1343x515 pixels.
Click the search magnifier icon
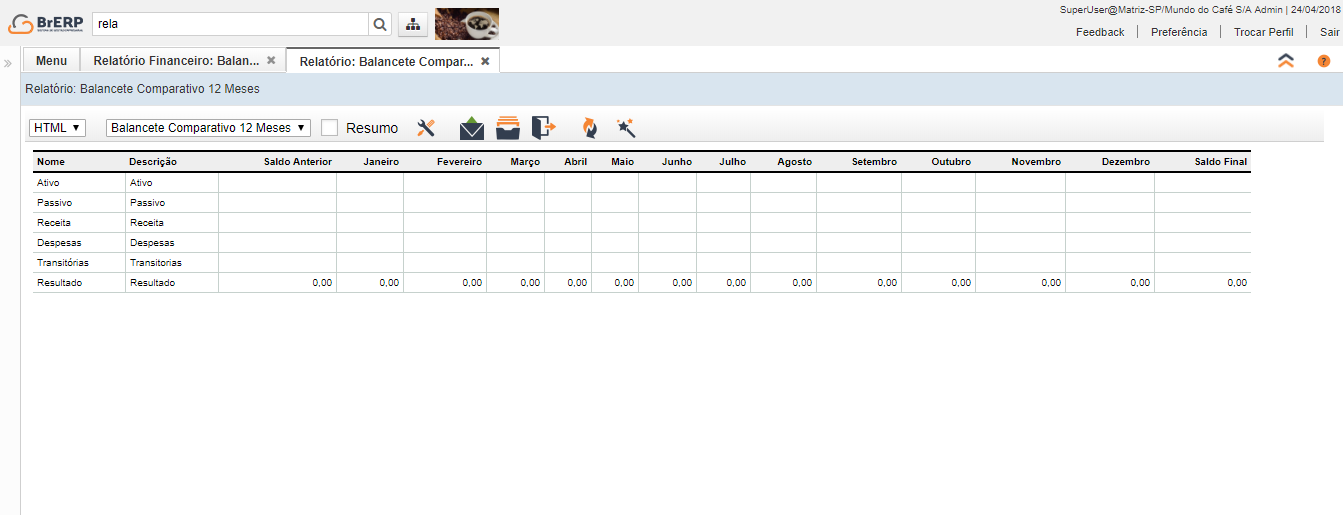coord(380,24)
